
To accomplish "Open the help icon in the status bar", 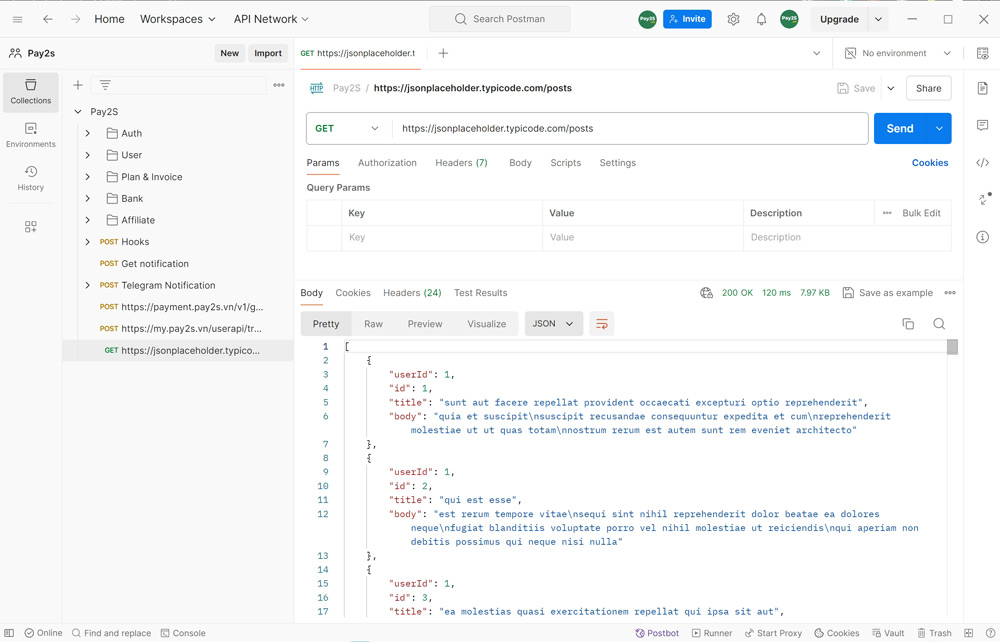I will click(x=990, y=633).
